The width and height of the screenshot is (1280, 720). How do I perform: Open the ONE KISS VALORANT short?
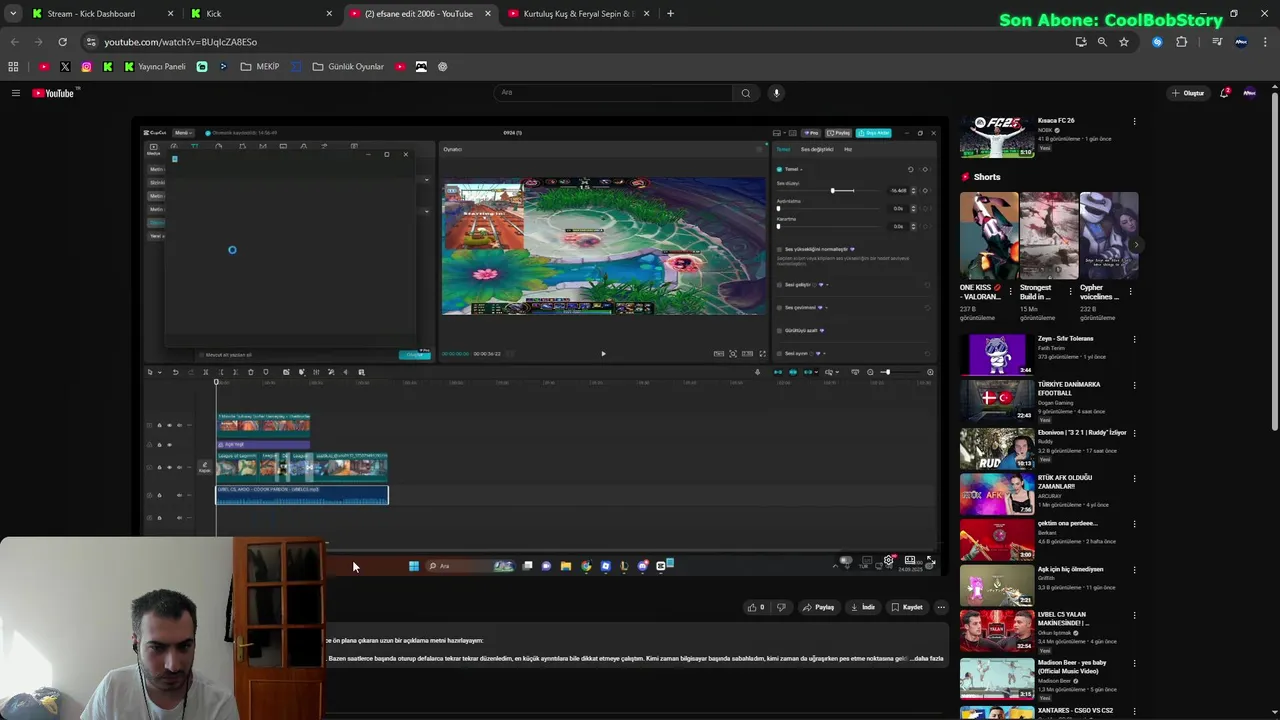[989, 235]
